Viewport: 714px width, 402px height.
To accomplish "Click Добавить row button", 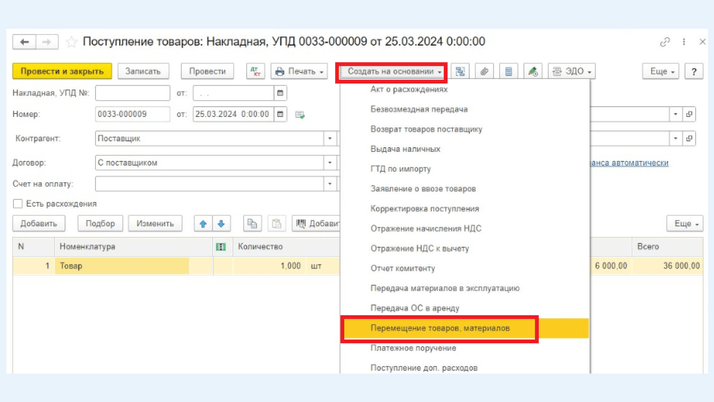I will [39, 224].
